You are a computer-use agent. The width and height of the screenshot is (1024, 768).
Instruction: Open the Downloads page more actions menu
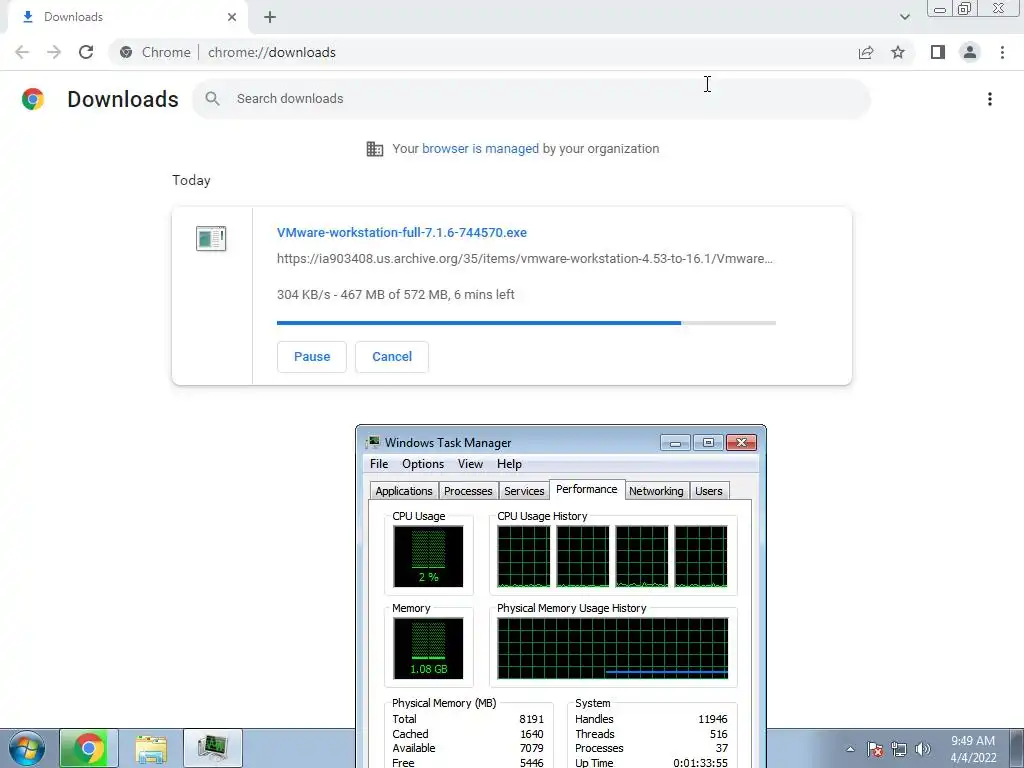click(x=990, y=99)
